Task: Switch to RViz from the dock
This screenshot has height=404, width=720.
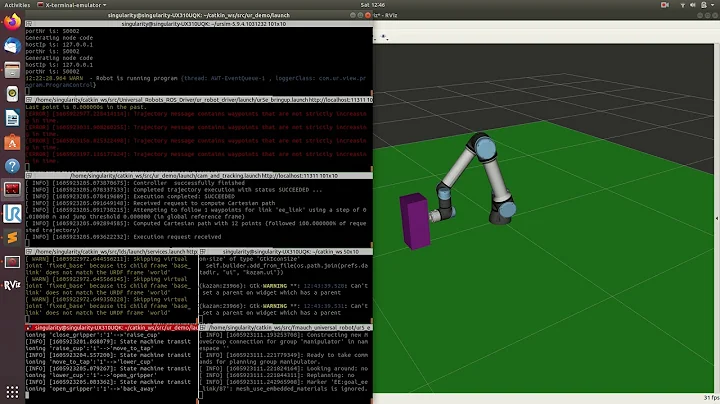Action: tap(12, 286)
